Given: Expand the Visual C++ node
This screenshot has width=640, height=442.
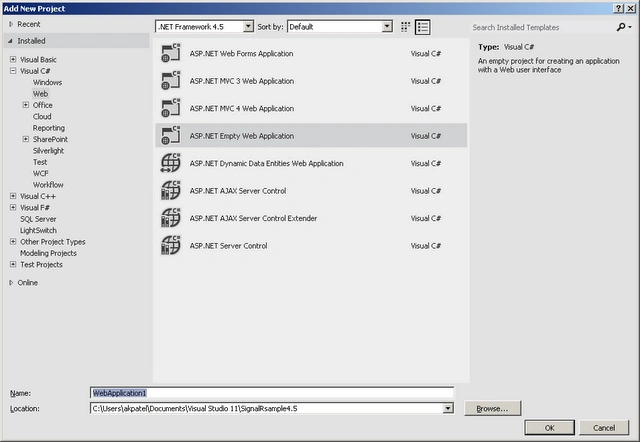Looking at the screenshot, I should tap(13, 196).
